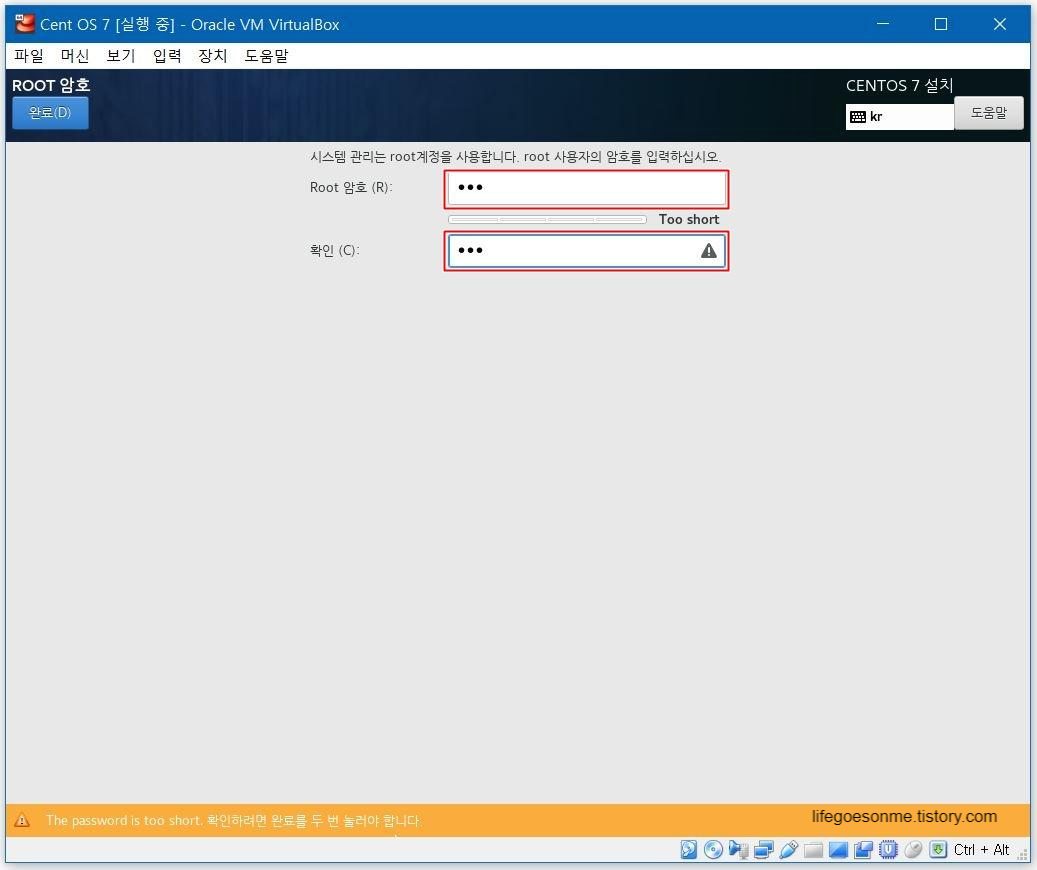Close the VirtualBox window

(x=999, y=24)
